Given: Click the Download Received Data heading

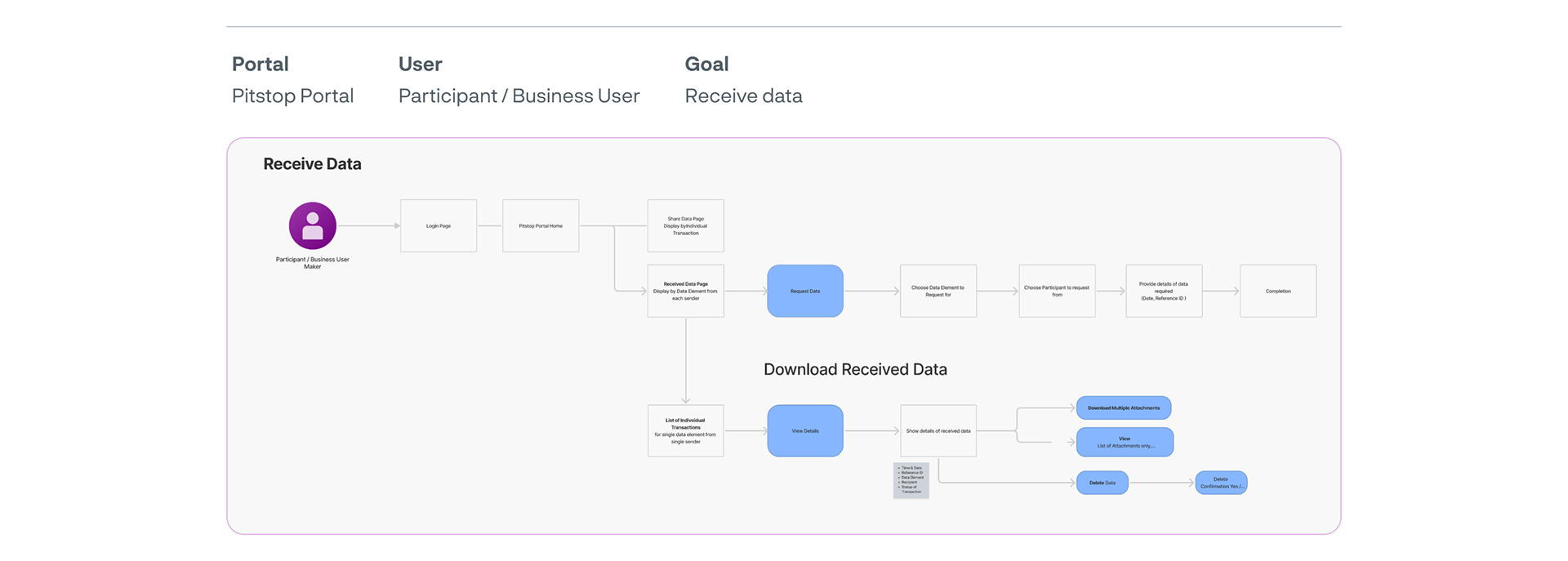Looking at the screenshot, I should (x=855, y=369).
